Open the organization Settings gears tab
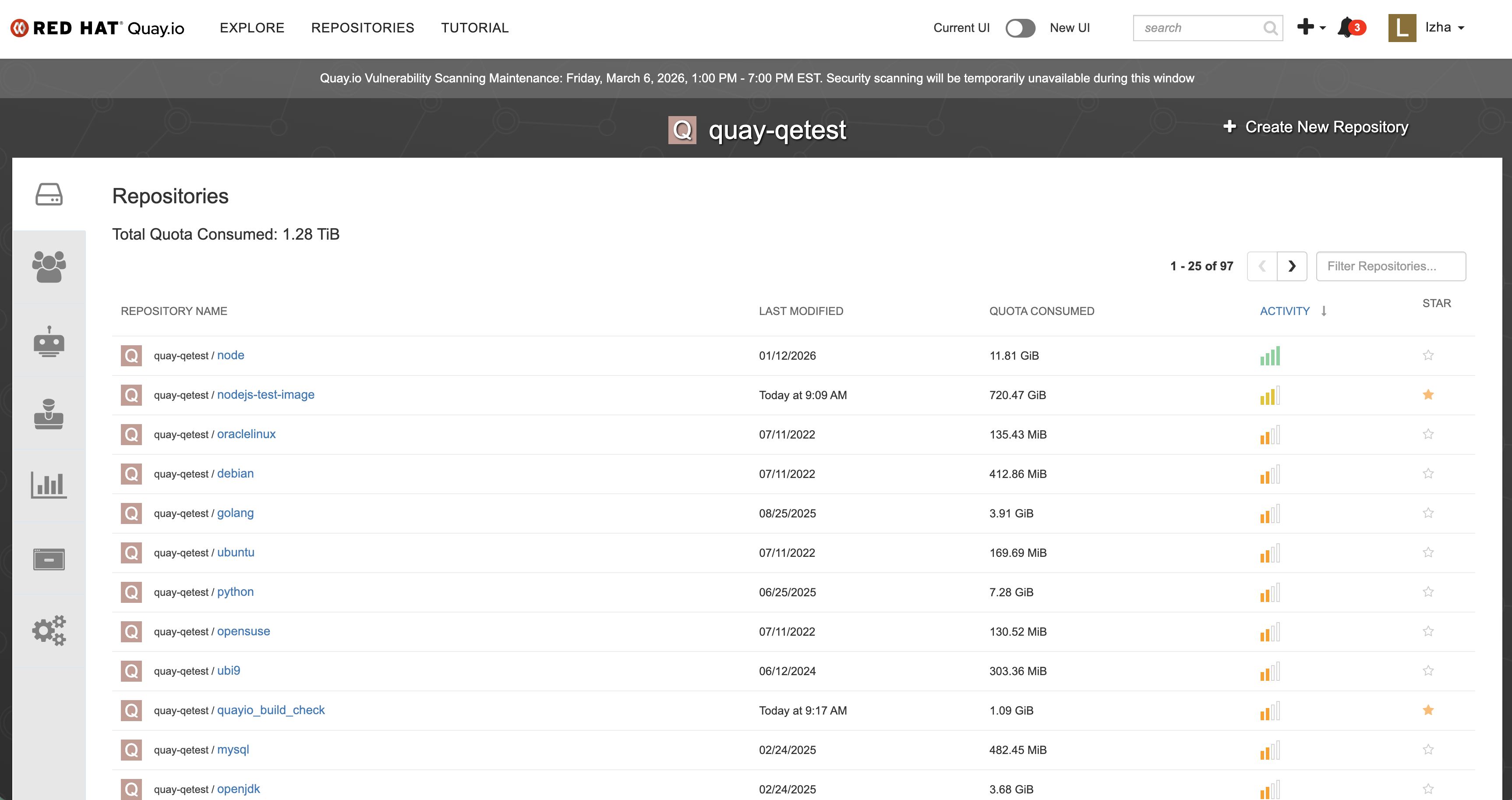The width and height of the screenshot is (1512, 800). pyautogui.click(x=49, y=630)
